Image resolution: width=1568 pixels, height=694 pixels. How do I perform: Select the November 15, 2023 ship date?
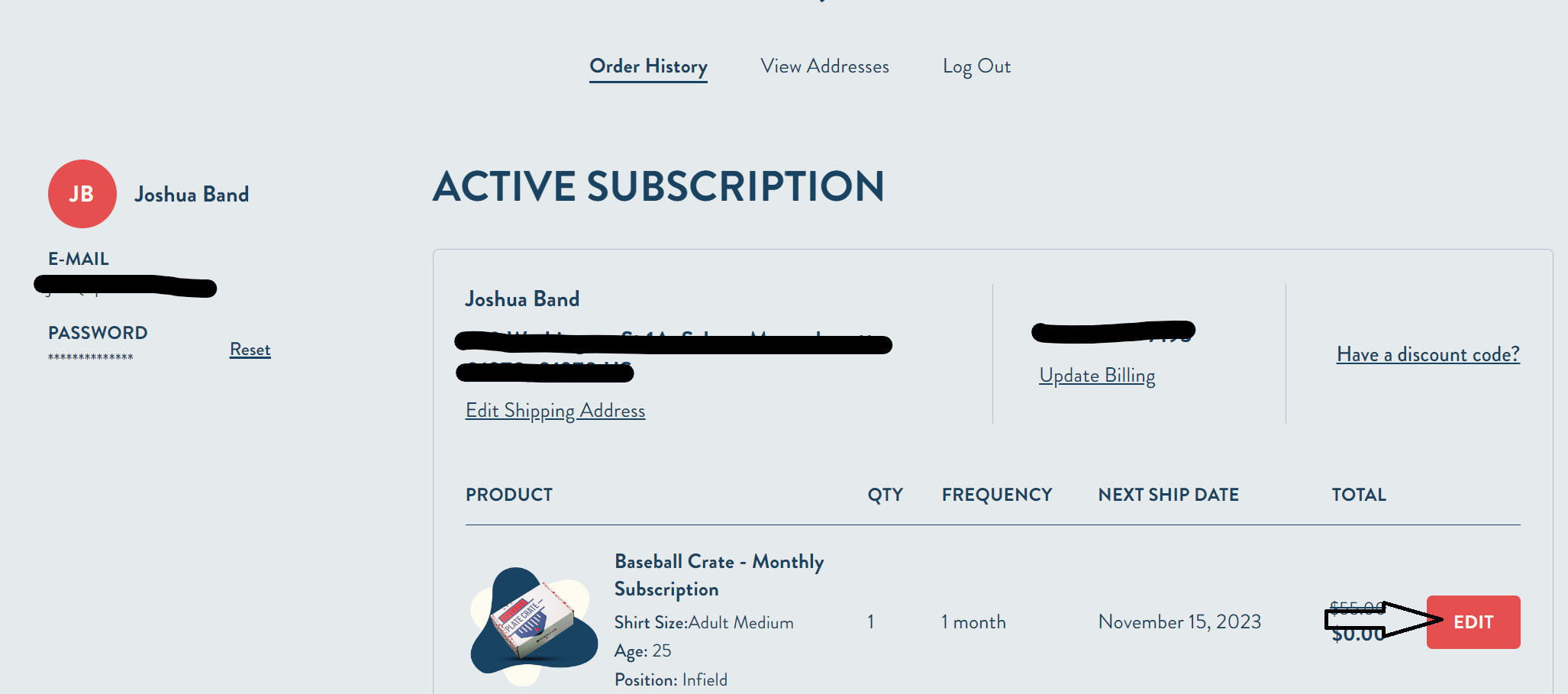coord(1179,622)
